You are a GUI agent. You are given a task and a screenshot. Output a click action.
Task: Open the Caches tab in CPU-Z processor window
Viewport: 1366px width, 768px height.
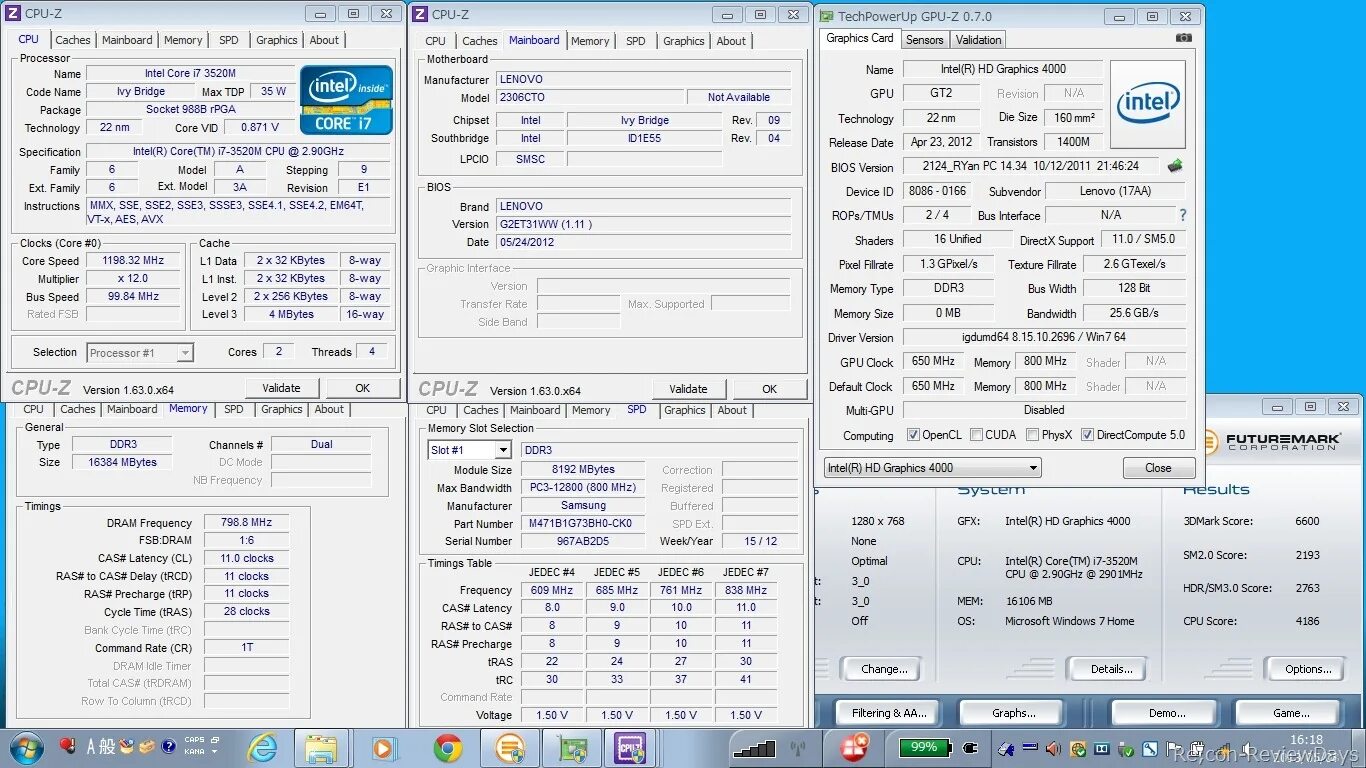click(x=73, y=40)
